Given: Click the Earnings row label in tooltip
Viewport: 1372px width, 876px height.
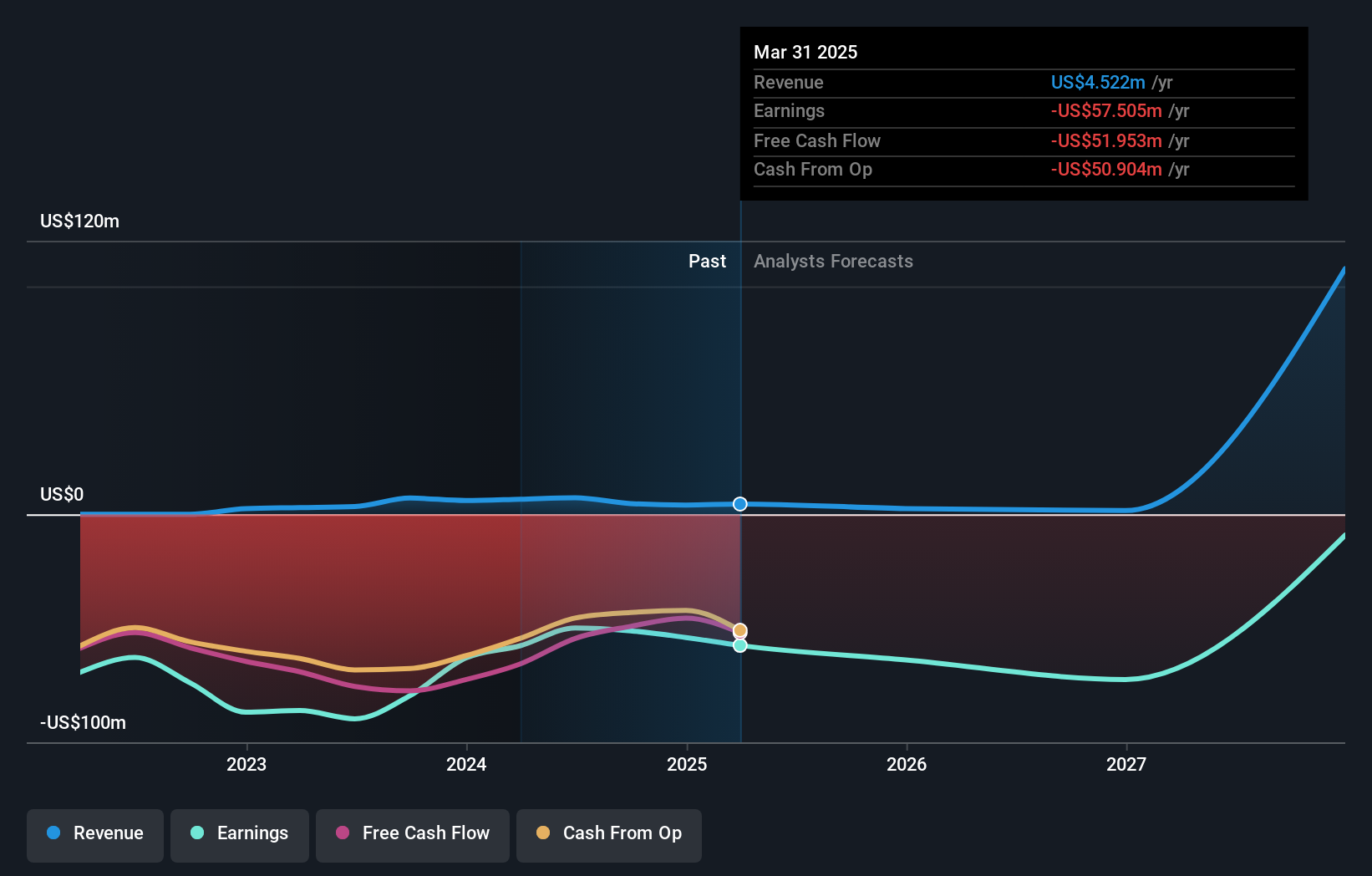Looking at the screenshot, I should click(x=789, y=111).
